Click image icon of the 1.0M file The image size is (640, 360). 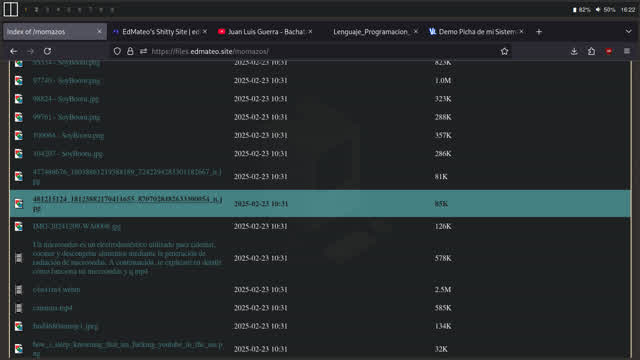pos(19,80)
